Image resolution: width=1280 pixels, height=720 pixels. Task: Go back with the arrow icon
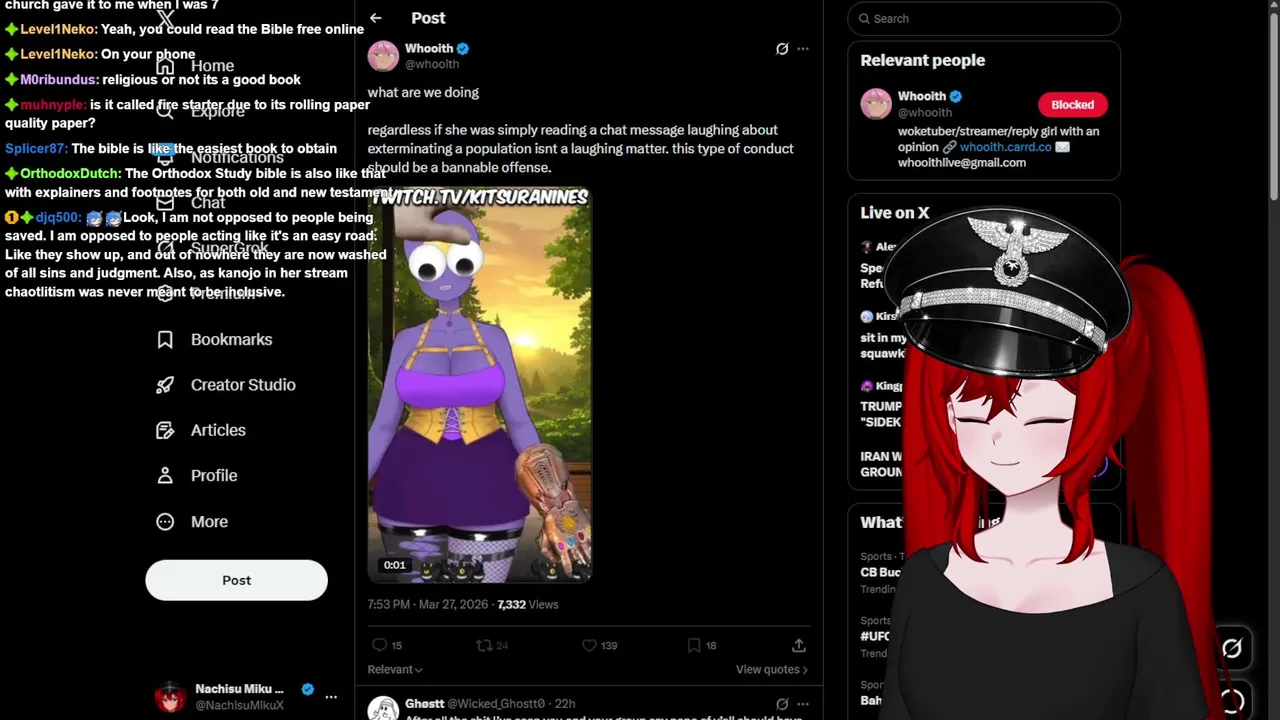click(376, 18)
